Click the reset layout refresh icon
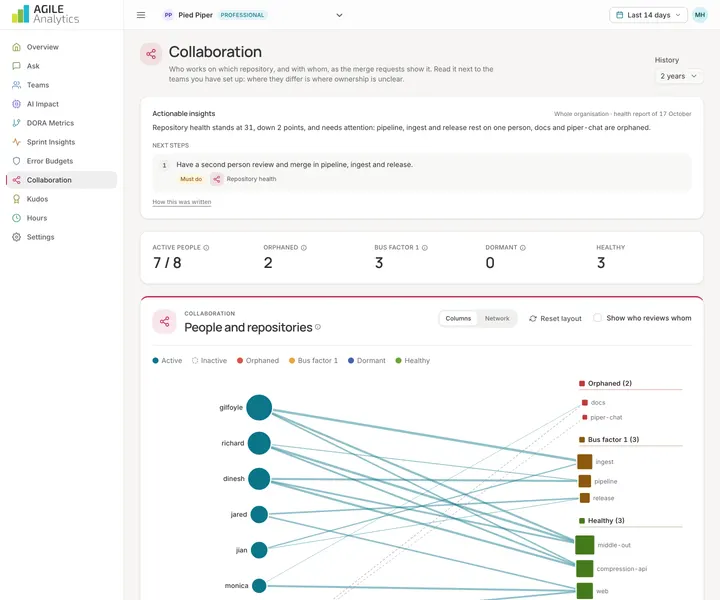720x600 pixels. pyautogui.click(x=533, y=319)
